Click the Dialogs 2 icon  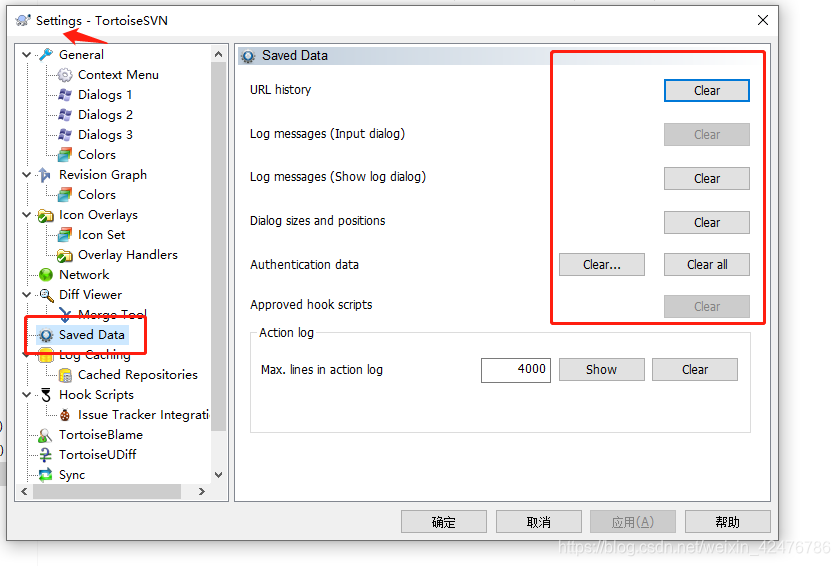coord(65,115)
